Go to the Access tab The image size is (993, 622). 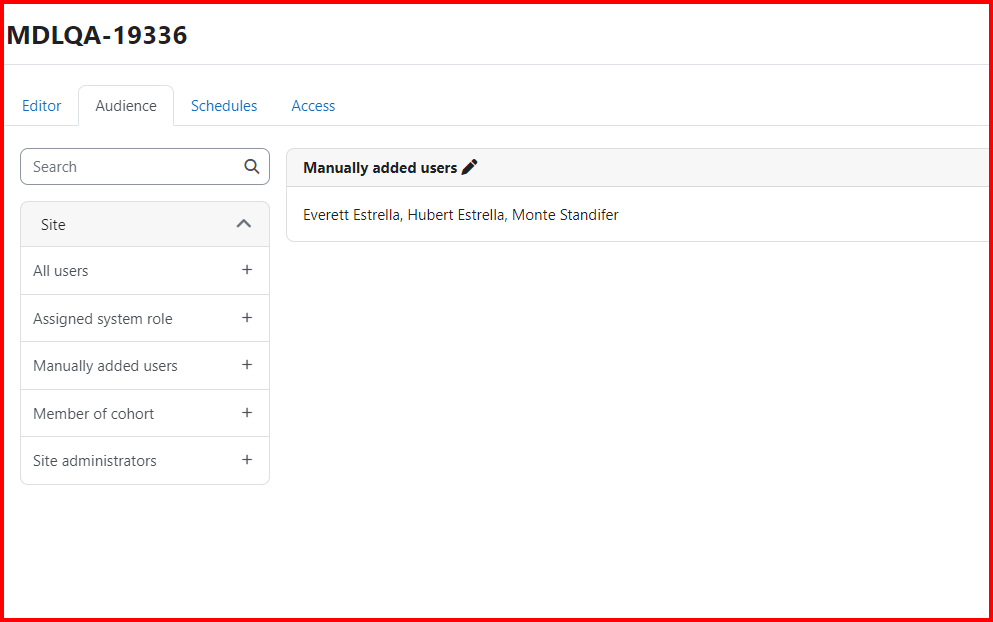[x=313, y=106]
